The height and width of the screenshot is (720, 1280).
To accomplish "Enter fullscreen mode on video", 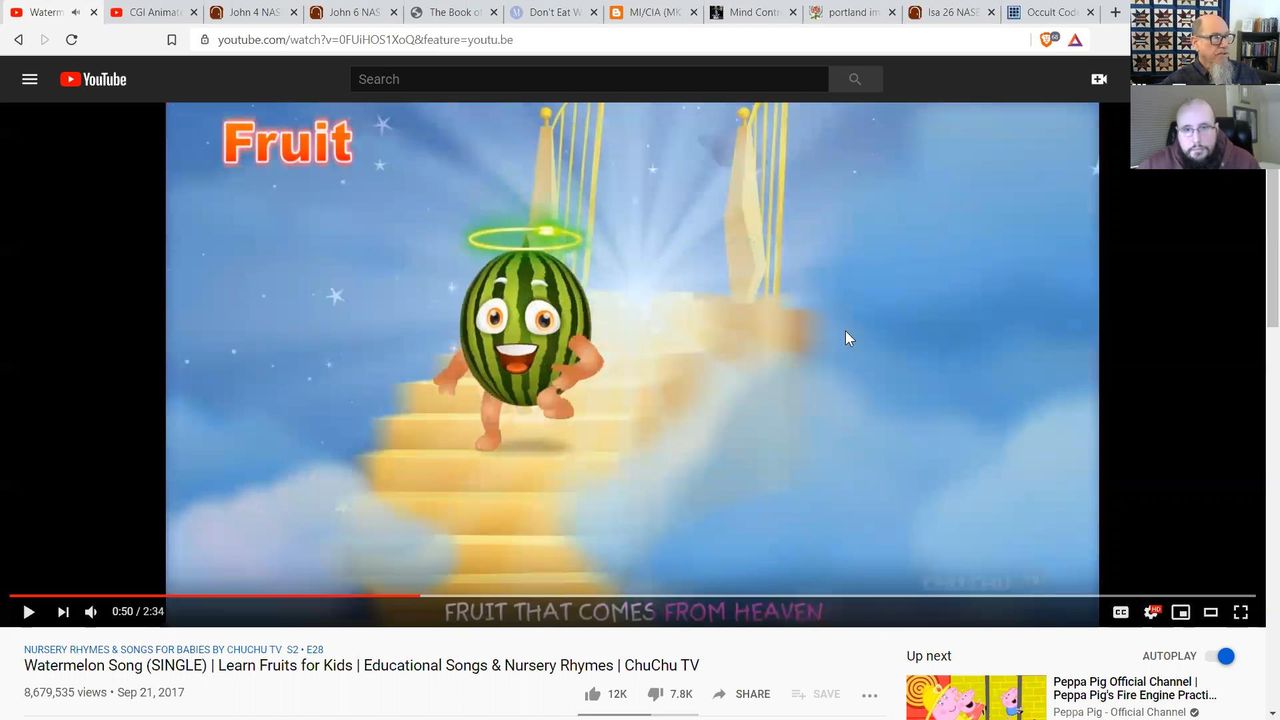I will click(1241, 612).
